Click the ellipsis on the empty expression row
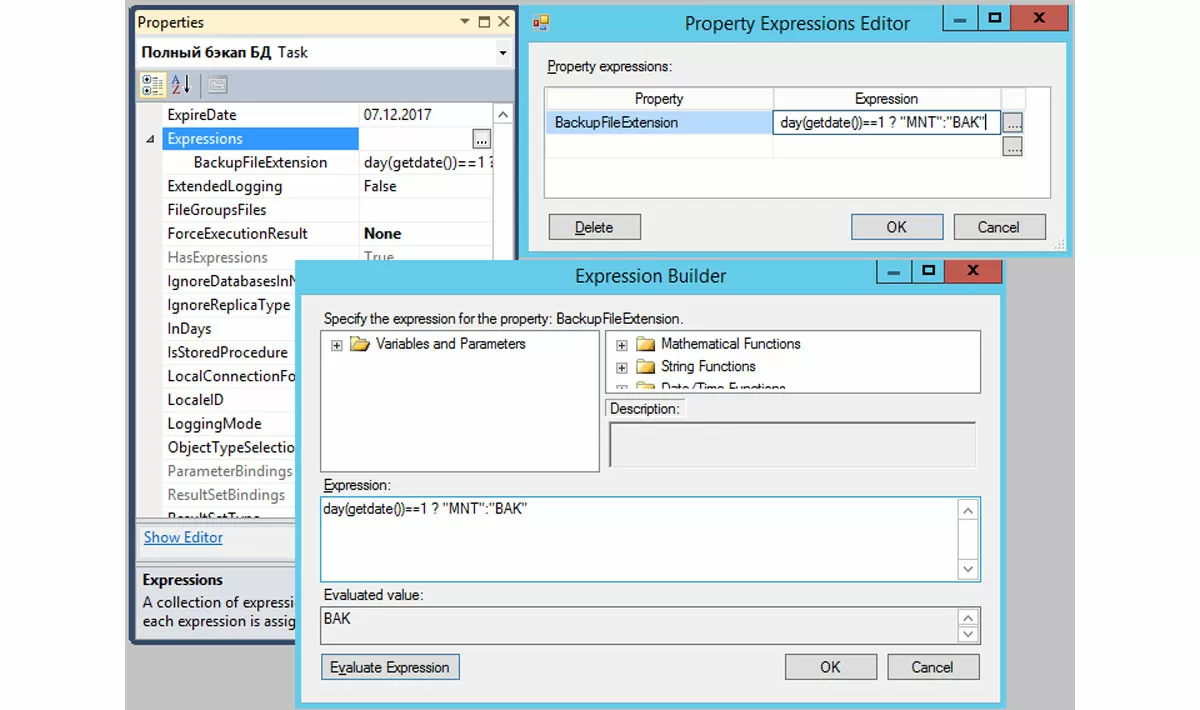This screenshot has width=1200, height=710. click(1013, 146)
